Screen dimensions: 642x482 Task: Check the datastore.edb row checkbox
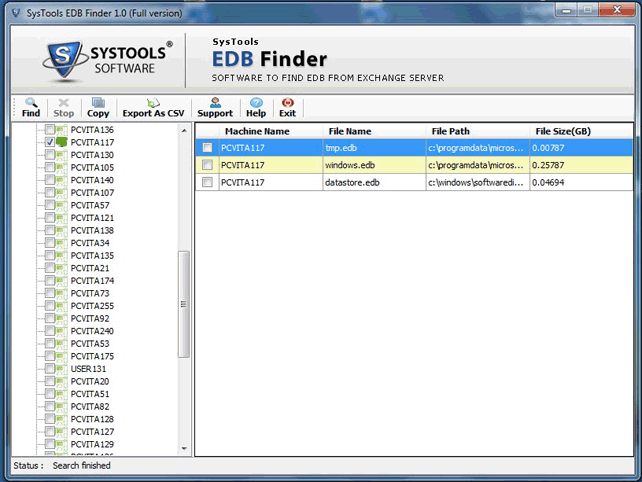point(208,182)
